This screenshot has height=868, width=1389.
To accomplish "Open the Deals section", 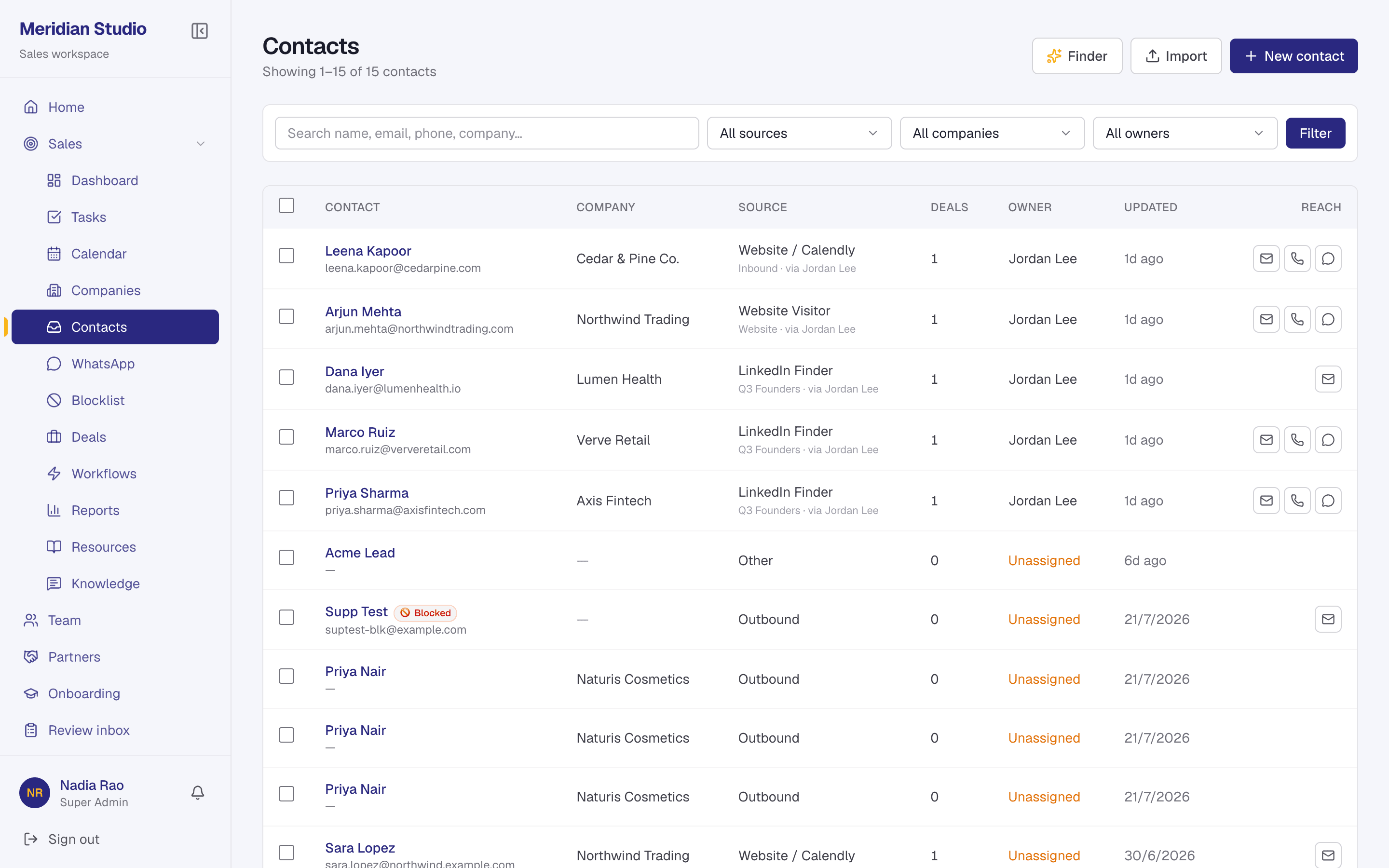I will (115, 437).
